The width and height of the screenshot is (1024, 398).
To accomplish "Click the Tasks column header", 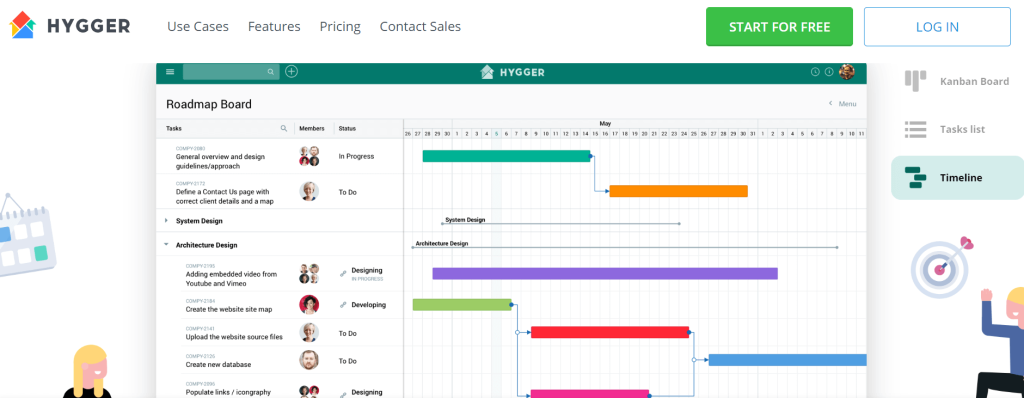I will tap(174, 129).
